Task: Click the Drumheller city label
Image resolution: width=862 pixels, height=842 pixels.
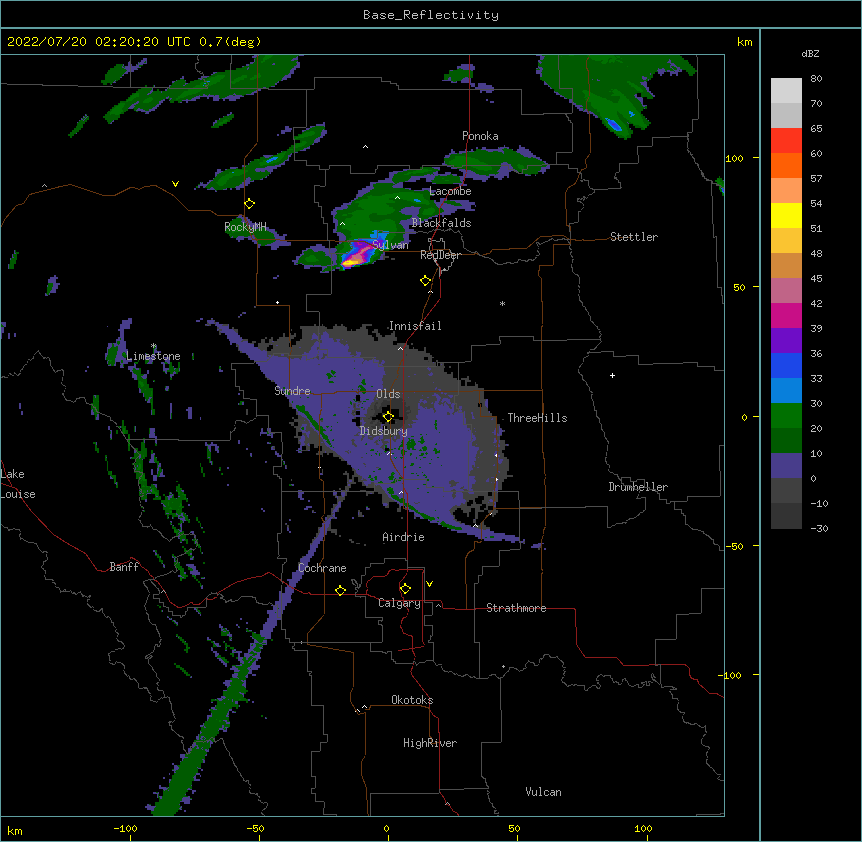Action: pos(638,487)
